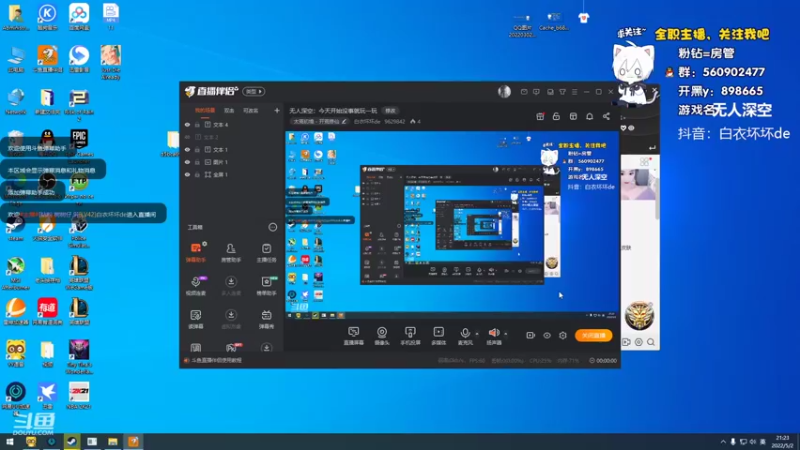Toggle the lock on the 图片 1 source
Viewport: 800px width, 450px height.
click(x=197, y=162)
